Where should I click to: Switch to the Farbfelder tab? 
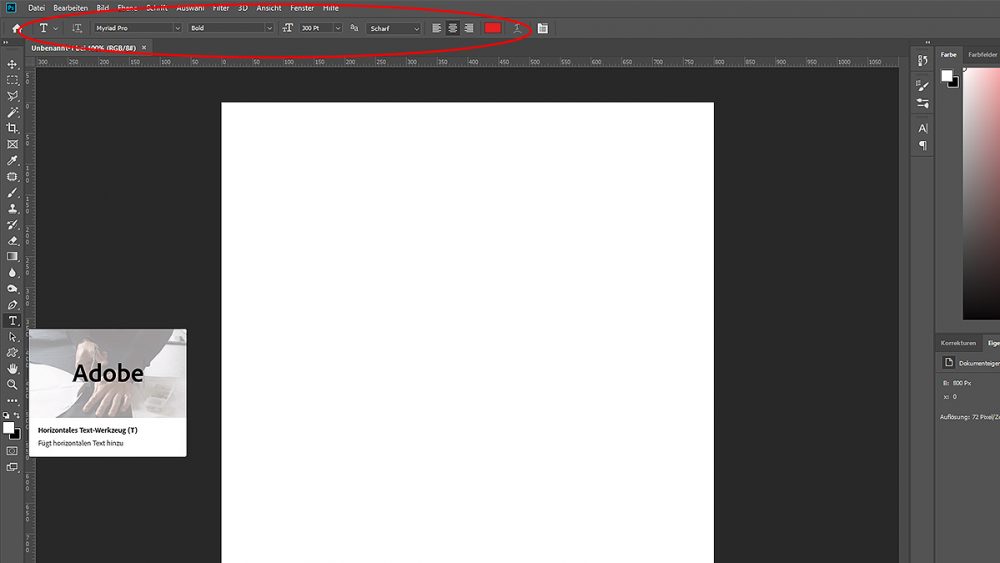pyautogui.click(x=982, y=55)
